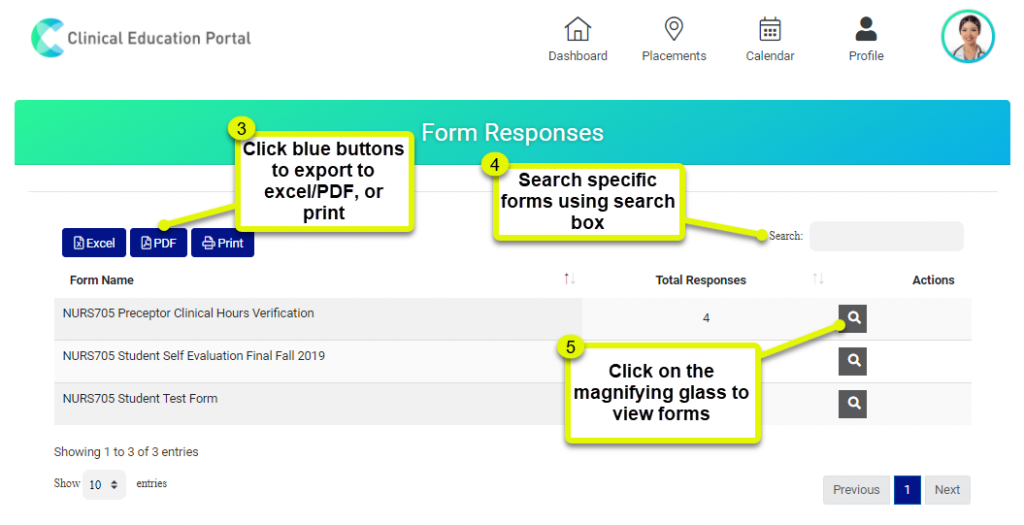1024x525 pixels.
Task: Click into the Search input box
Action: [886, 236]
